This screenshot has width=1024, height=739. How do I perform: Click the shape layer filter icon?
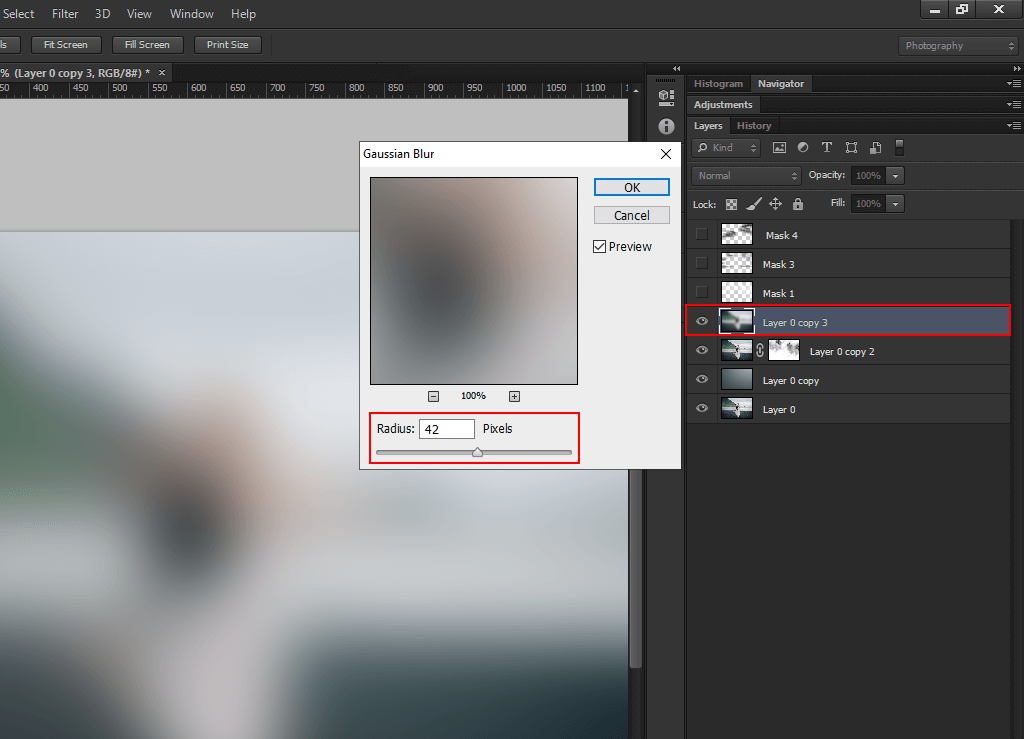pyautogui.click(x=851, y=148)
